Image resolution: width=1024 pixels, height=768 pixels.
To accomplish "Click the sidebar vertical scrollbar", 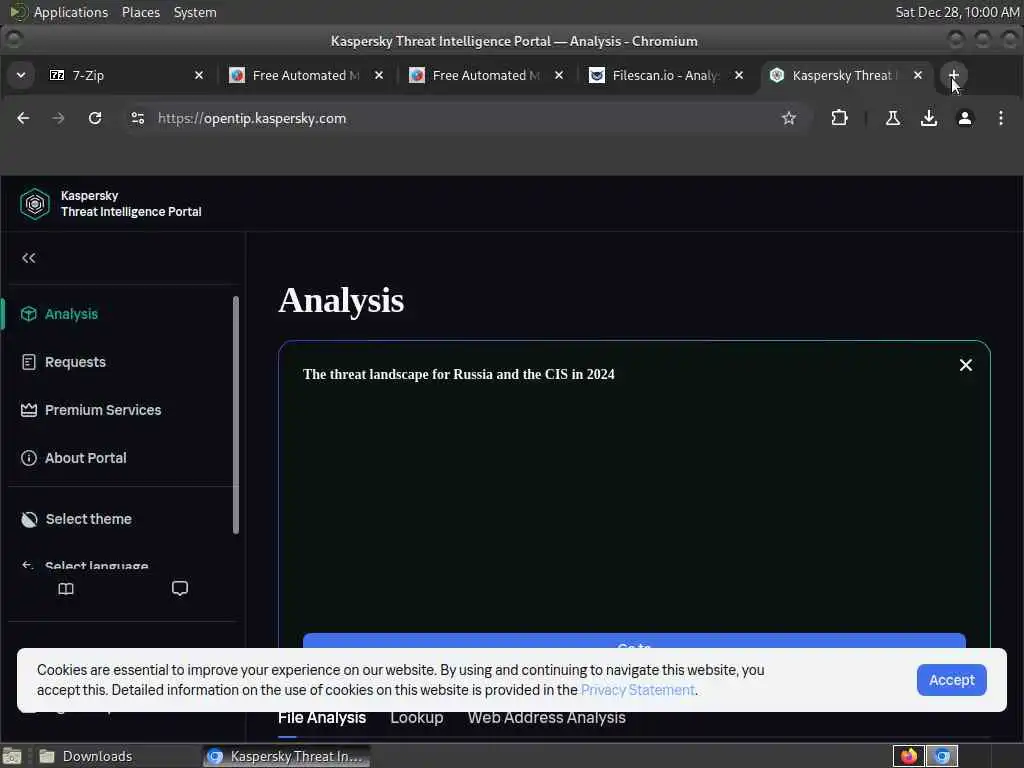I will click(236, 415).
